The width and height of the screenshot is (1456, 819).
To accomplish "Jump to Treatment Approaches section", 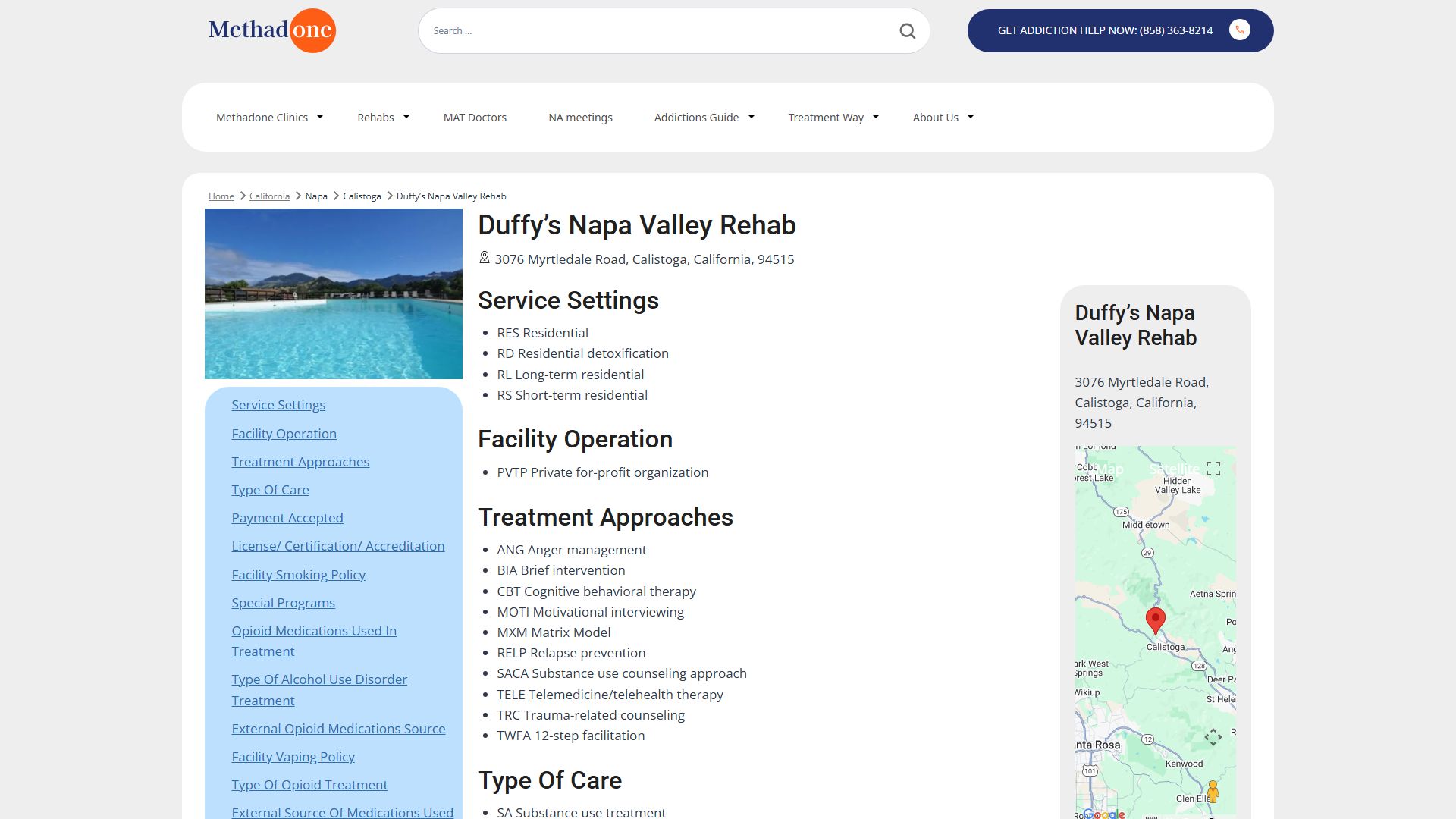I will point(300,462).
